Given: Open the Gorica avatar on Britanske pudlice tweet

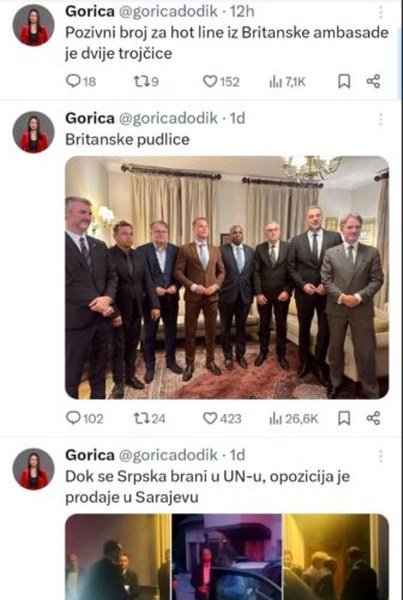Looking at the screenshot, I should [34, 132].
